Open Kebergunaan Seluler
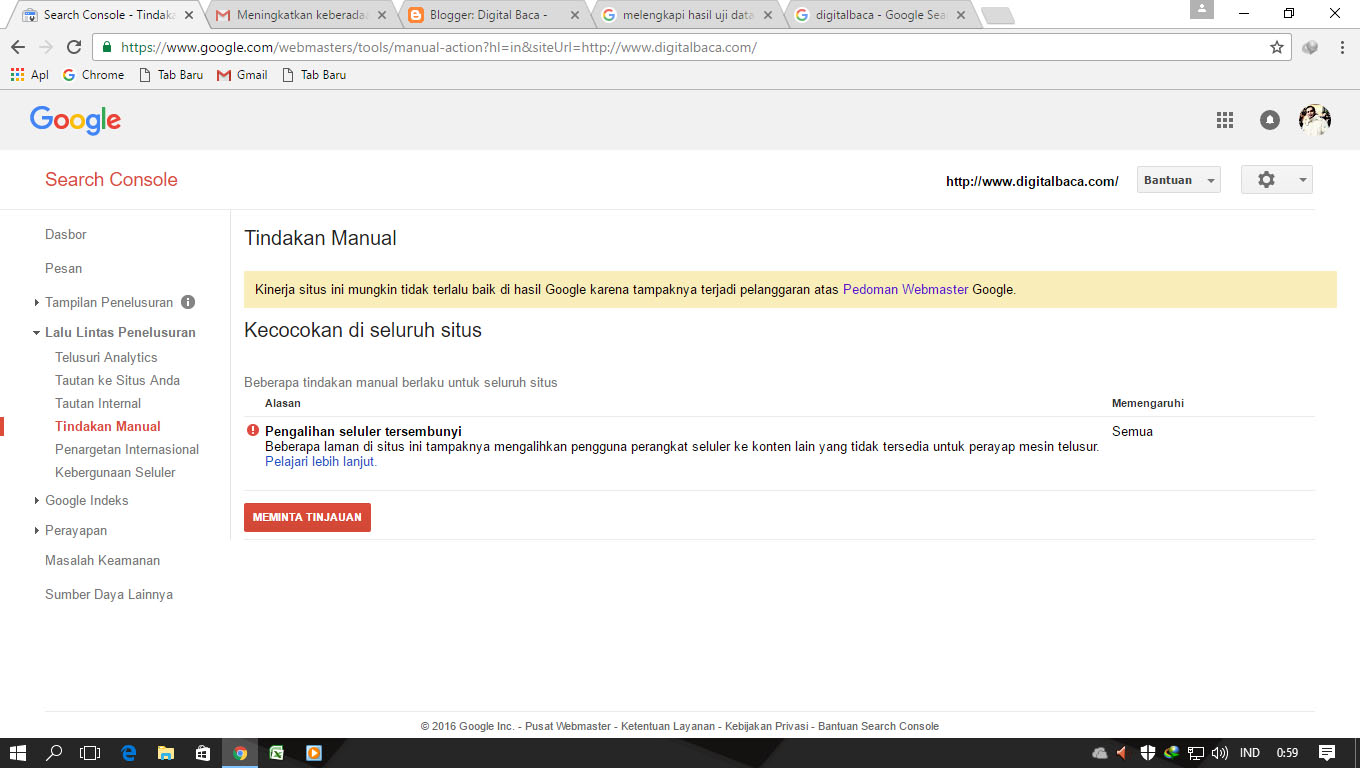 pos(115,472)
